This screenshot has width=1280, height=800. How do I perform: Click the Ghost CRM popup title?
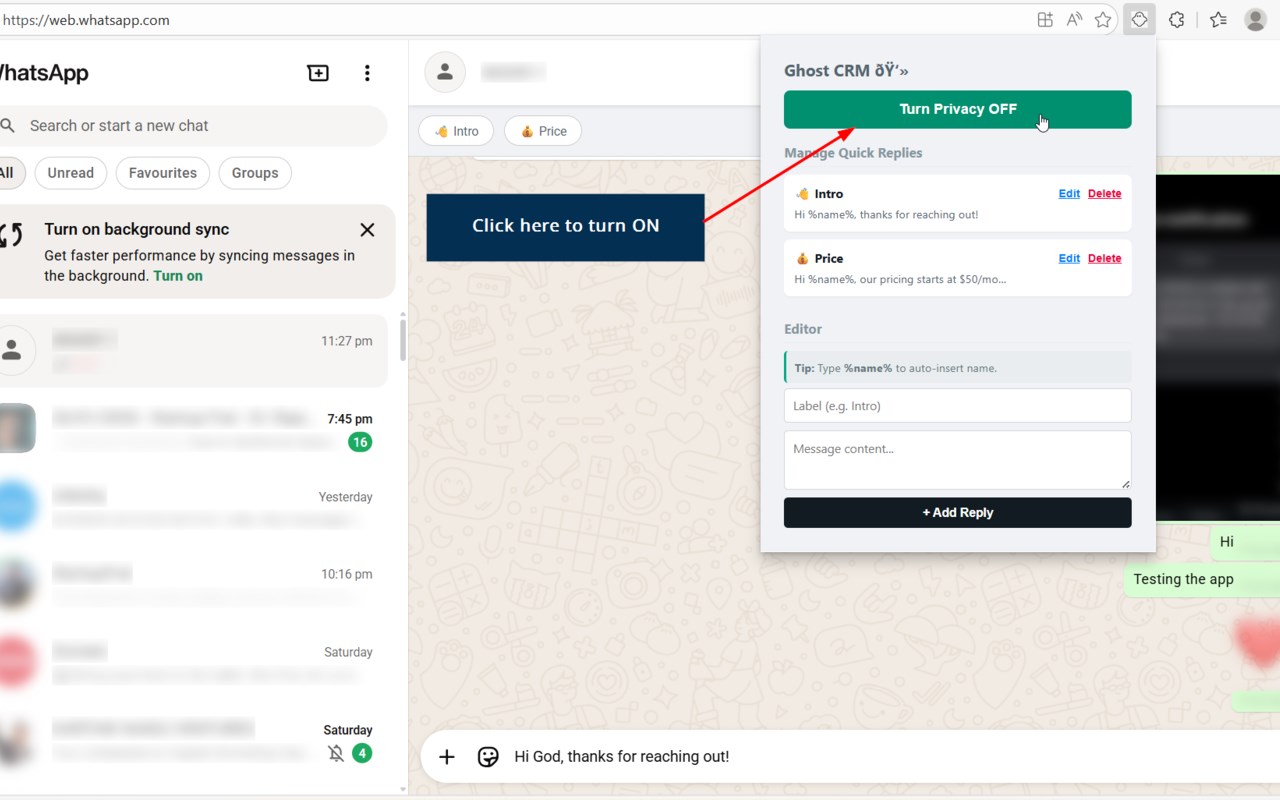click(x=846, y=71)
